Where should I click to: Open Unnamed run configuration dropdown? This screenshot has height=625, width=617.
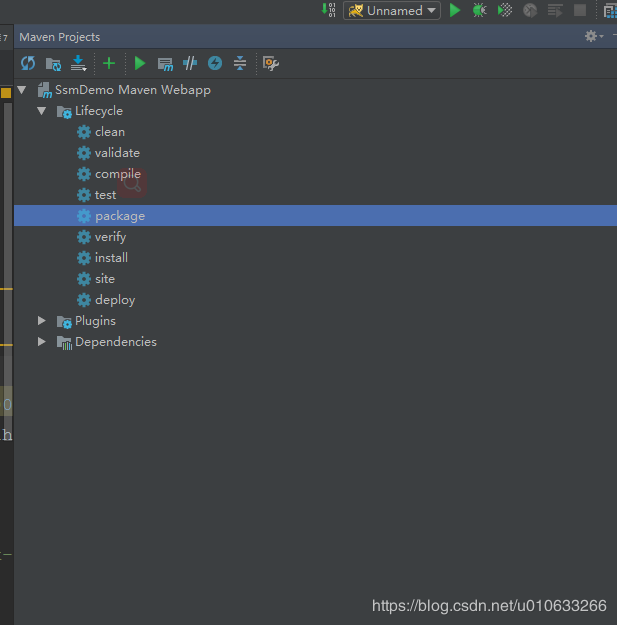click(392, 11)
